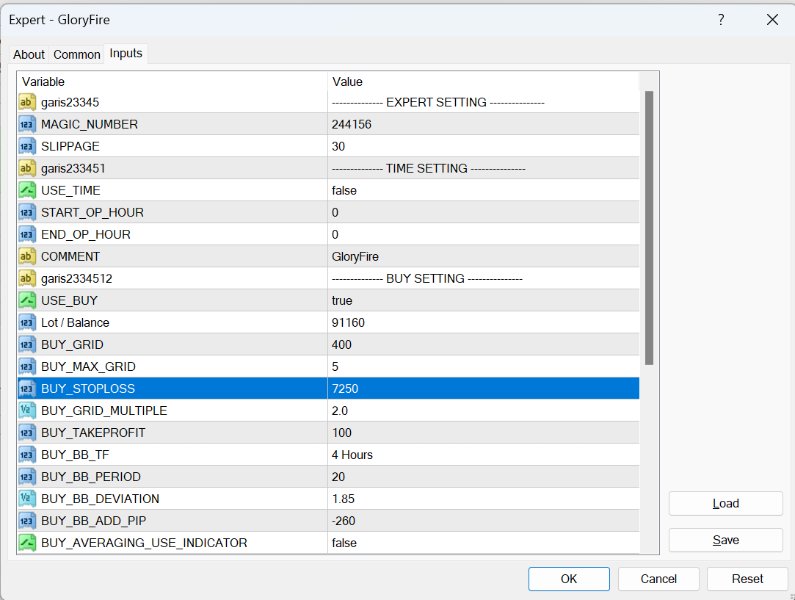Click the integer icon next to MAGIC_NUMBER
The image size is (795, 600).
(28, 124)
